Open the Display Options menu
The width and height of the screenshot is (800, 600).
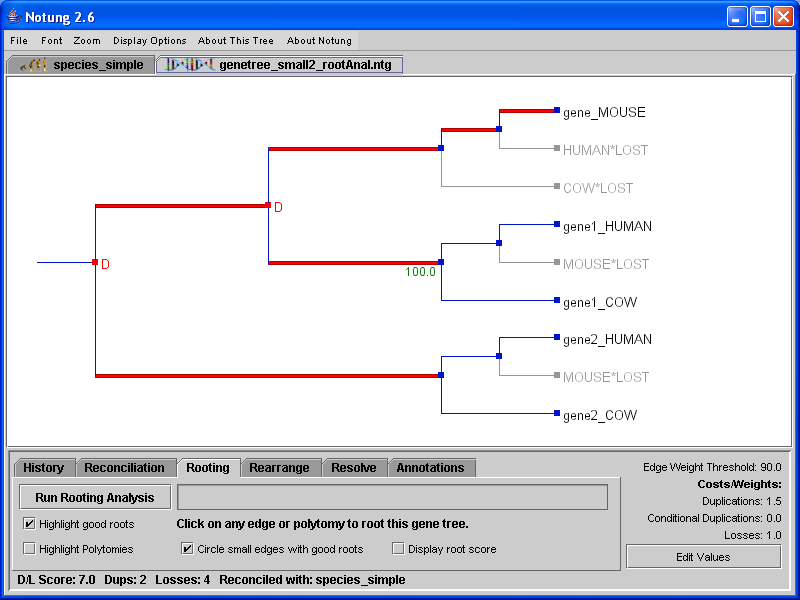click(x=149, y=41)
